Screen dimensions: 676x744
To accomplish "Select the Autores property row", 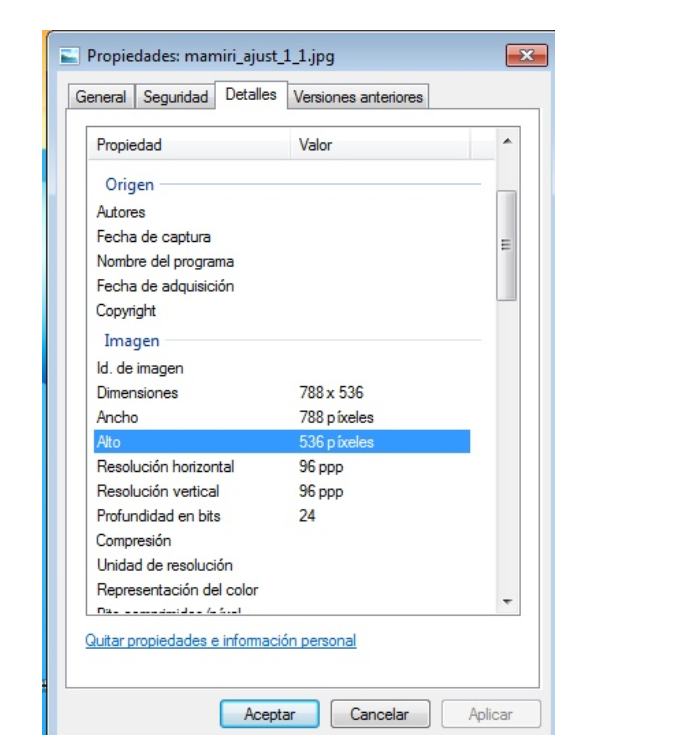I will coord(121,212).
